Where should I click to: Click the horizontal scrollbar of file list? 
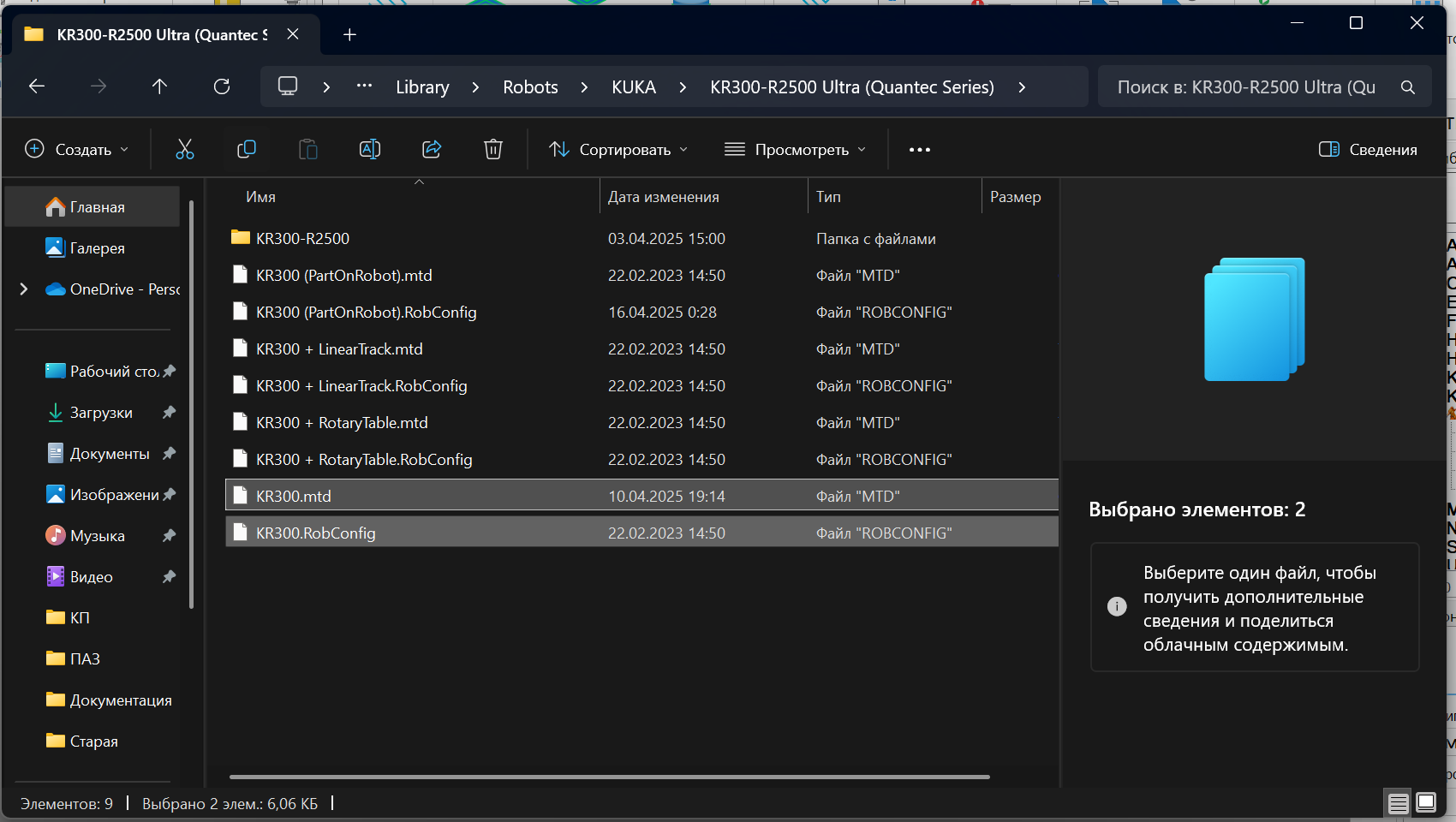coord(610,777)
